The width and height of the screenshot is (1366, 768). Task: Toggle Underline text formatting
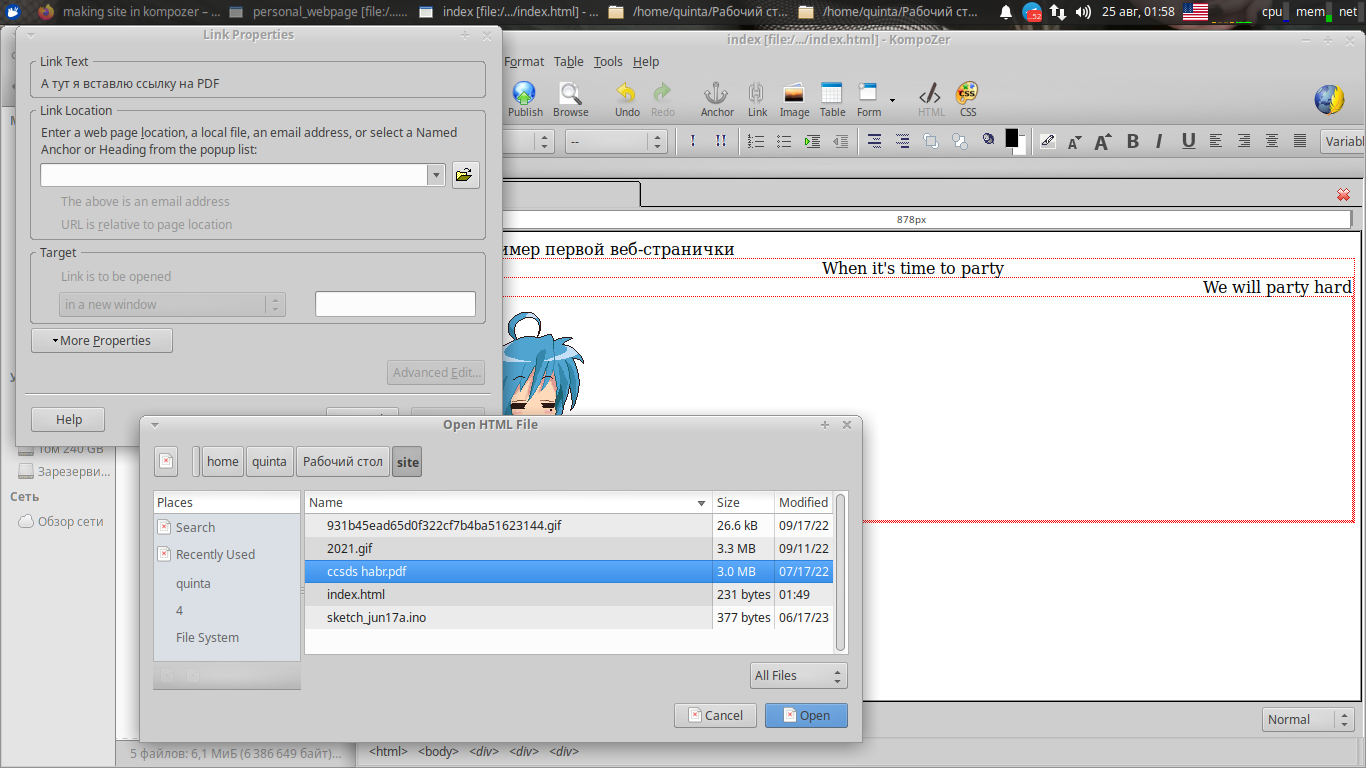point(1188,142)
